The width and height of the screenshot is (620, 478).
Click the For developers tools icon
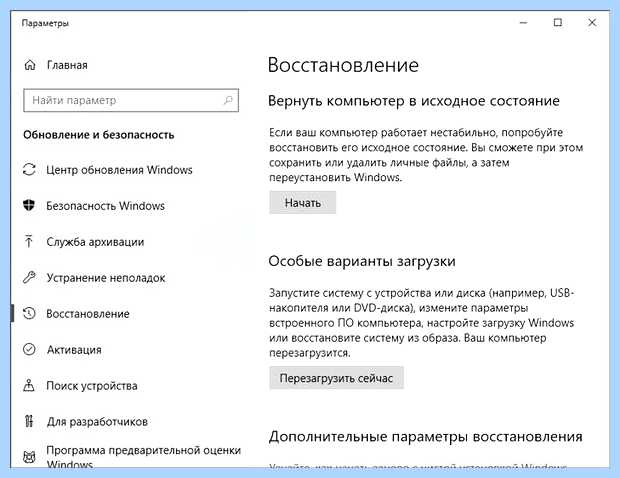coord(29,421)
